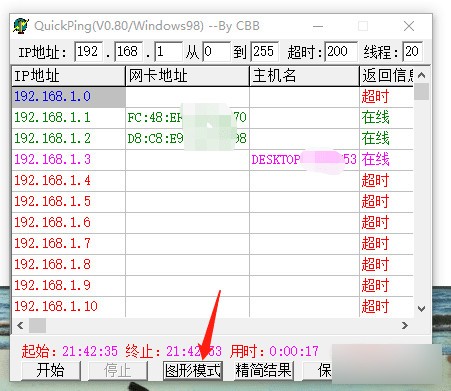Minimize the QuickPing window
The image size is (451, 391).
click(318, 26)
